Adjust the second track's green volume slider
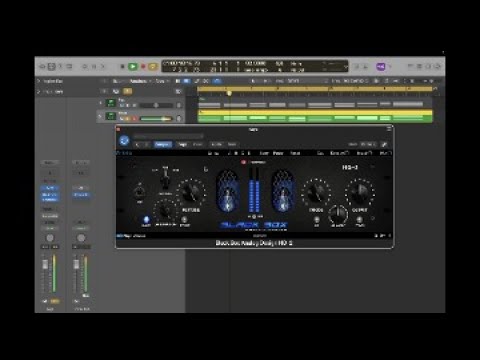The image size is (480, 360). coord(156,119)
